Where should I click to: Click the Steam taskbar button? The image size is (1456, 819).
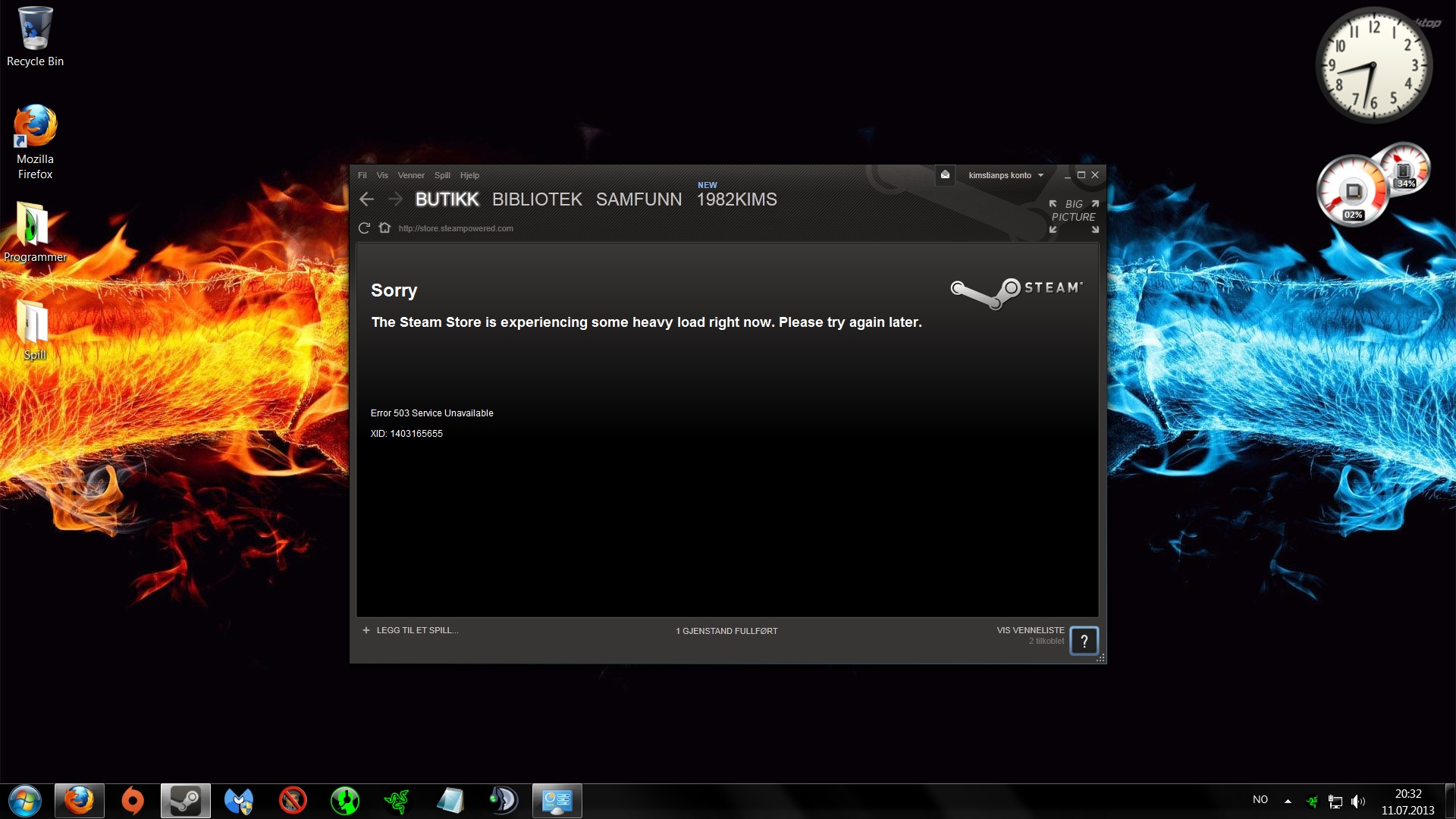(x=186, y=801)
